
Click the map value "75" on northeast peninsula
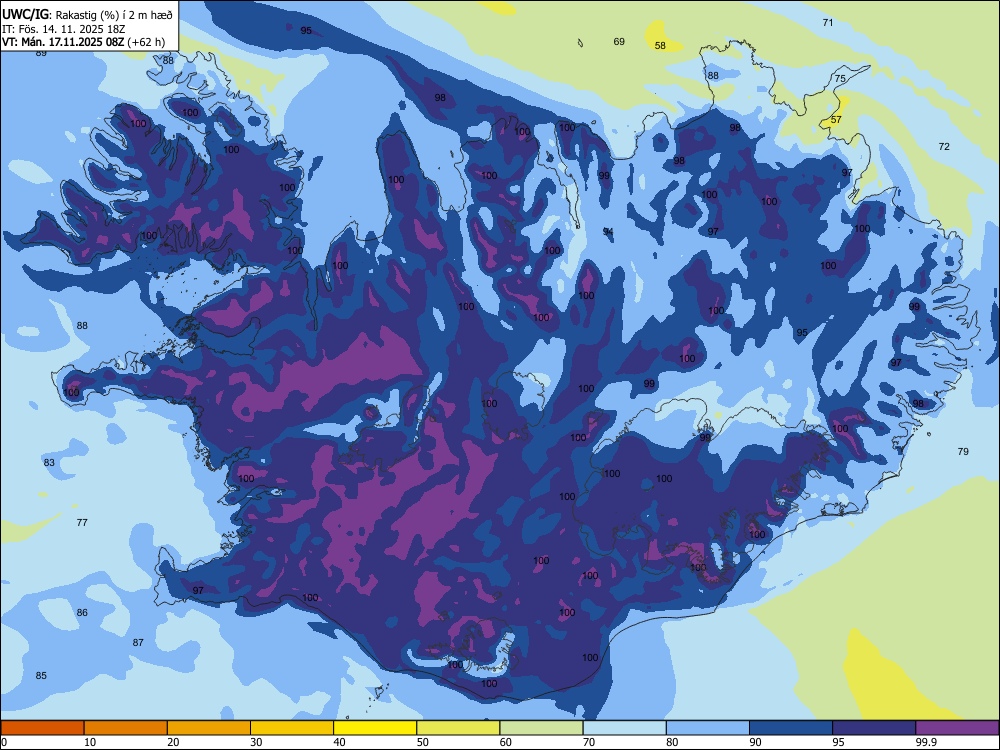click(840, 78)
